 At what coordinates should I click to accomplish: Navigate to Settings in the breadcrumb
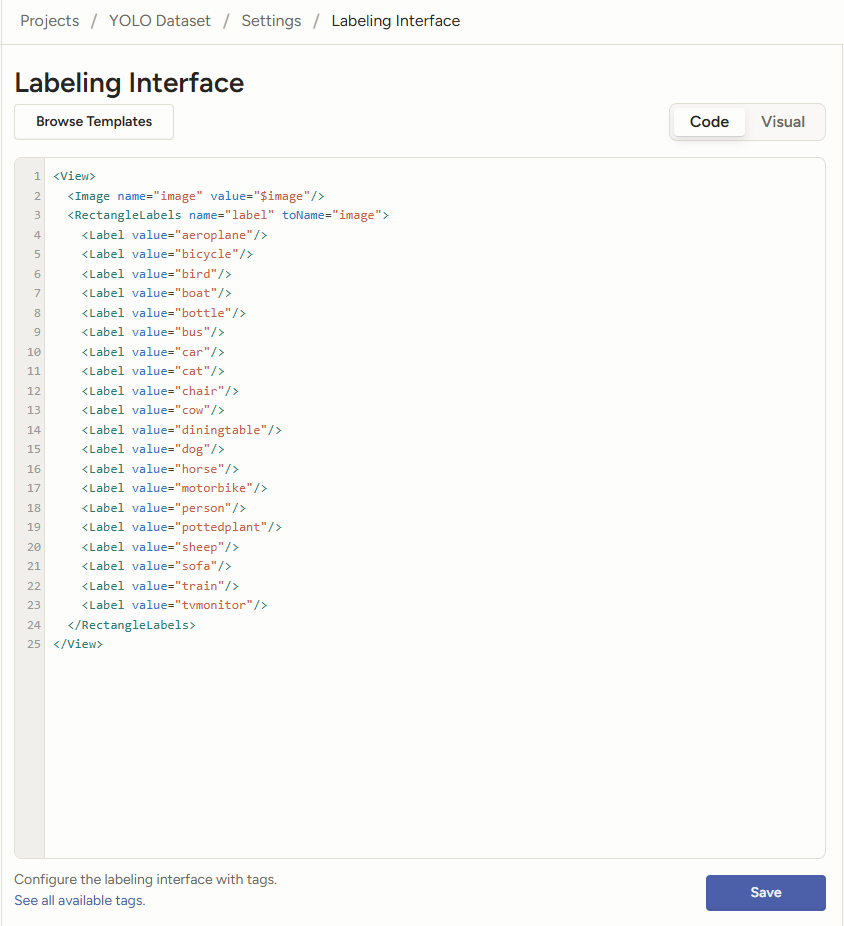[271, 21]
